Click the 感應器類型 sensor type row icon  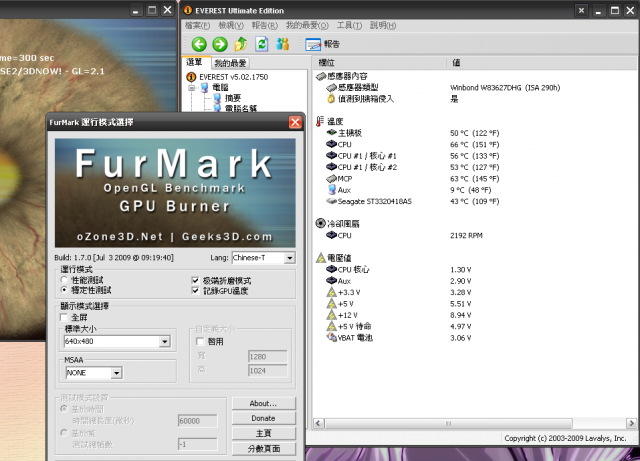point(331,87)
